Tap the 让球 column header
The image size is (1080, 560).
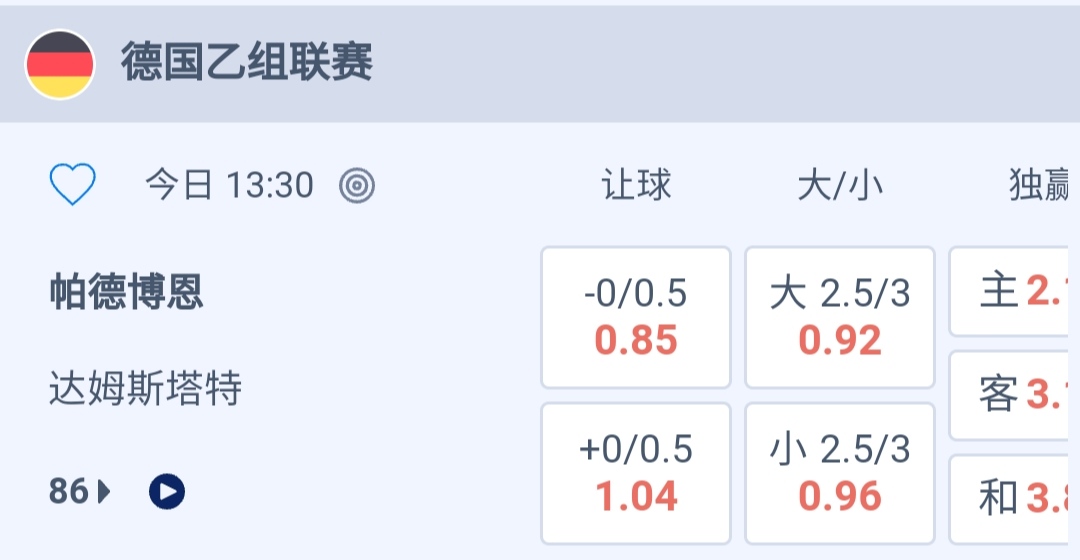[x=636, y=185]
